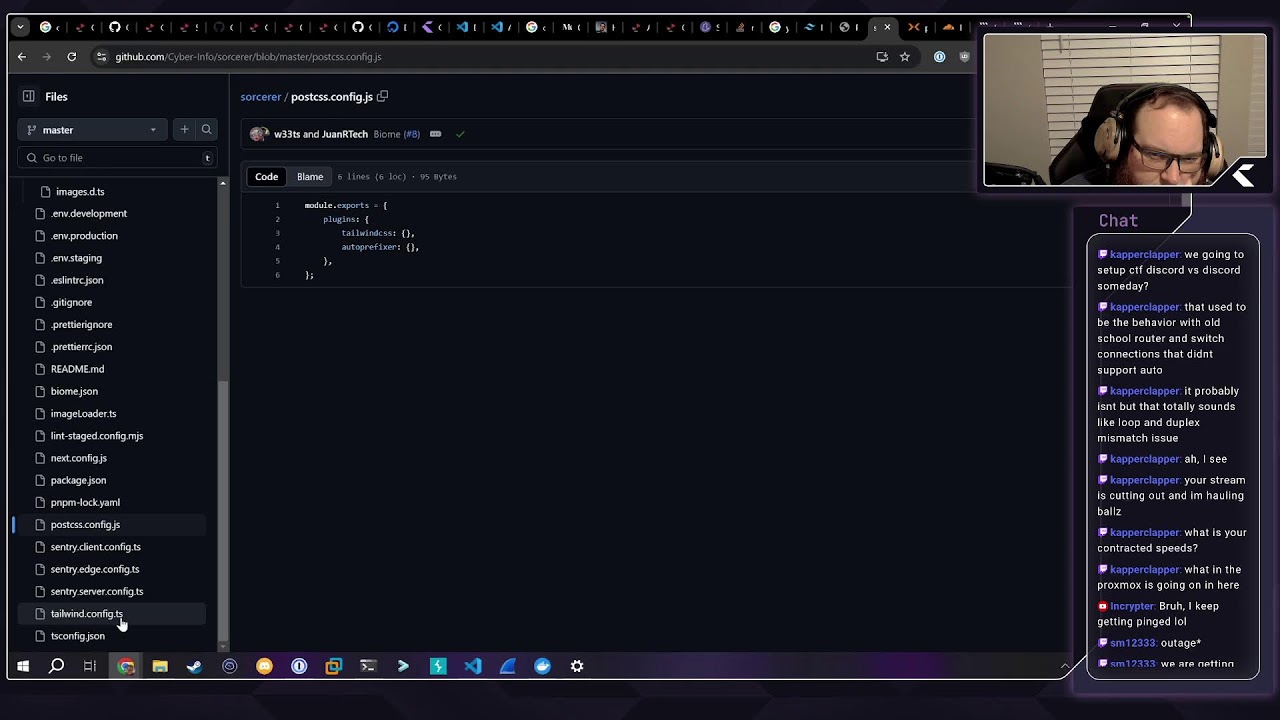Open tsconfig.json file

coord(77,636)
